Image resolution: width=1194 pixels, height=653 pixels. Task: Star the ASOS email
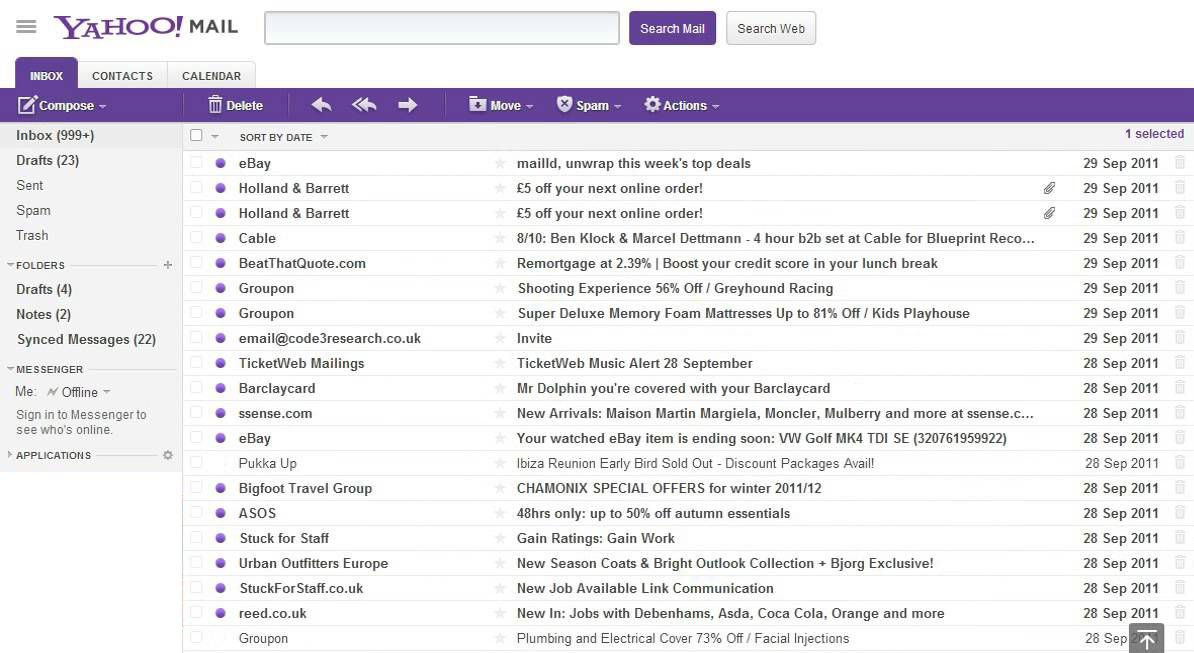[x=500, y=513]
